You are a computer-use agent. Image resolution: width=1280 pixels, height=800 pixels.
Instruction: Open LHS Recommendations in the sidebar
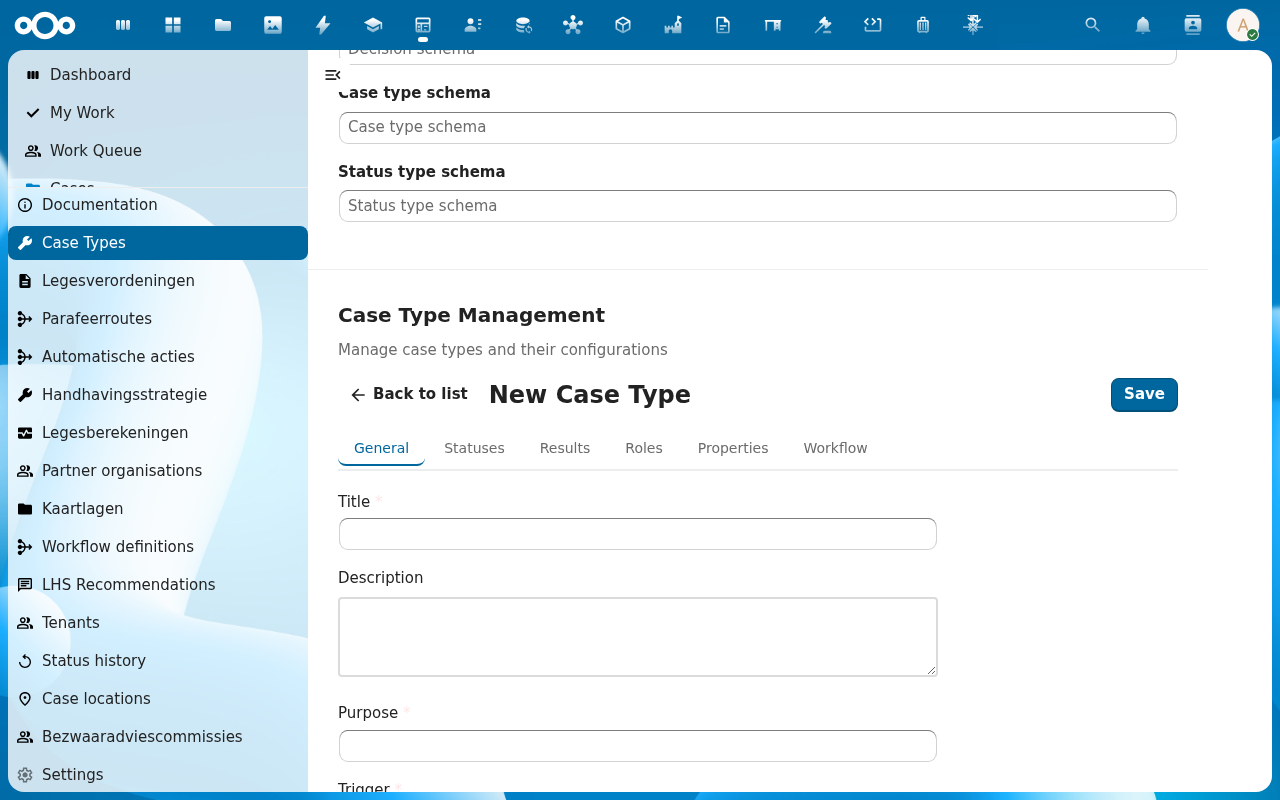(x=158, y=585)
